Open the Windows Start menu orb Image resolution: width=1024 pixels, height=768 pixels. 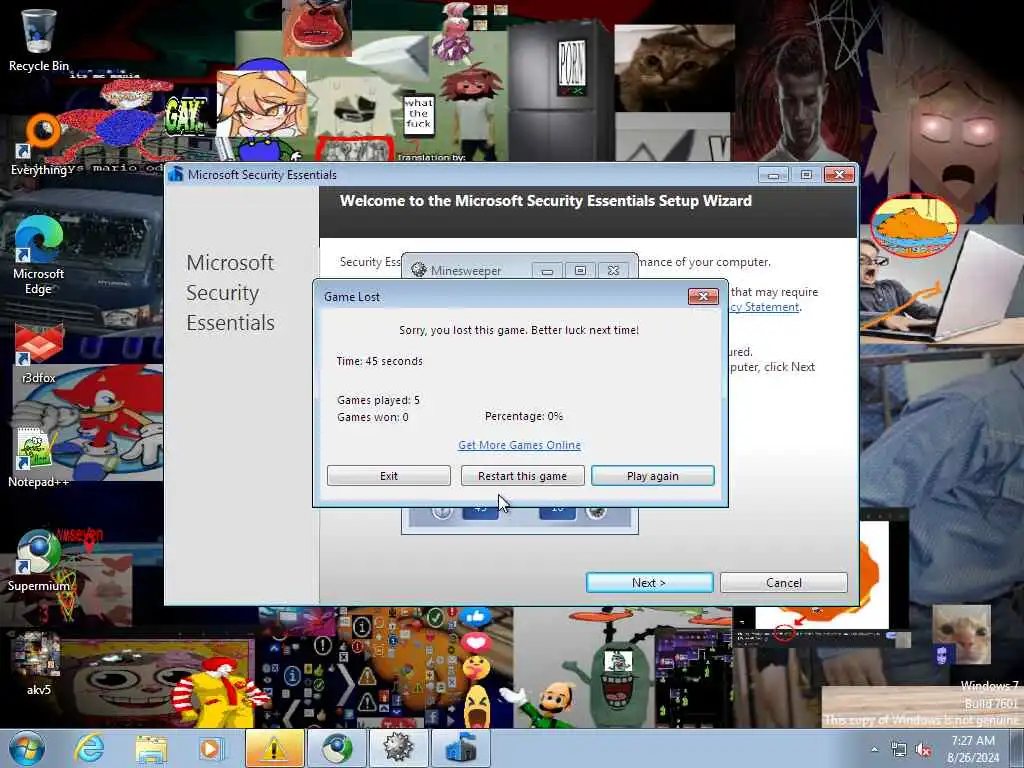pyautogui.click(x=27, y=748)
